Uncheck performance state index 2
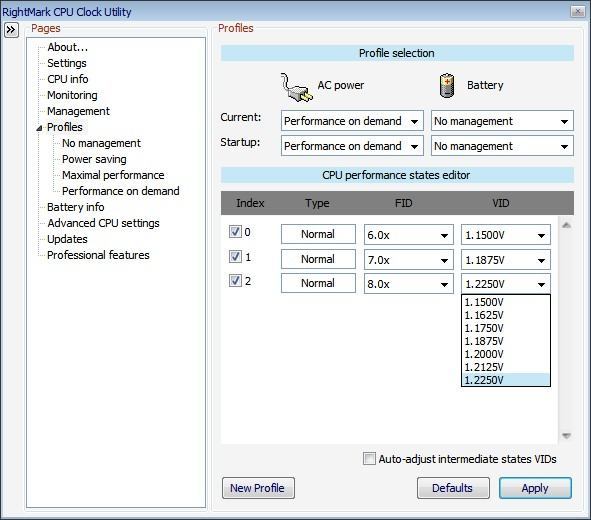This screenshot has height=520, width=591. [235, 280]
